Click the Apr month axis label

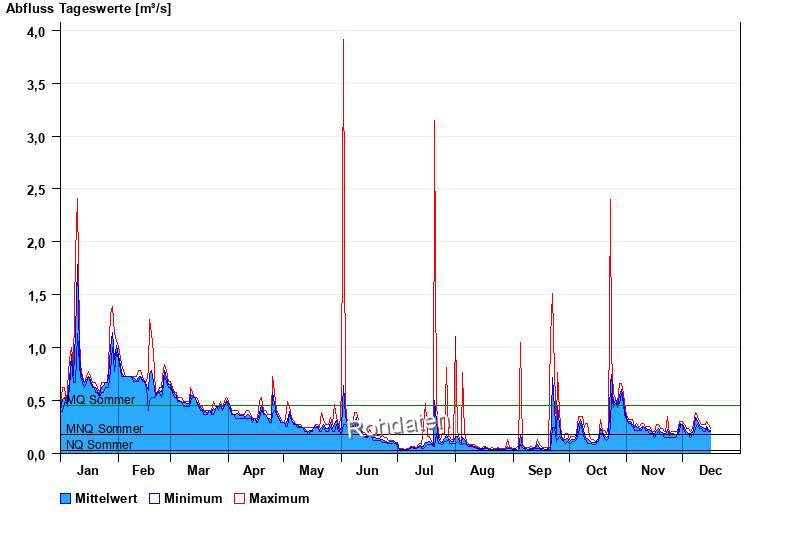click(254, 470)
